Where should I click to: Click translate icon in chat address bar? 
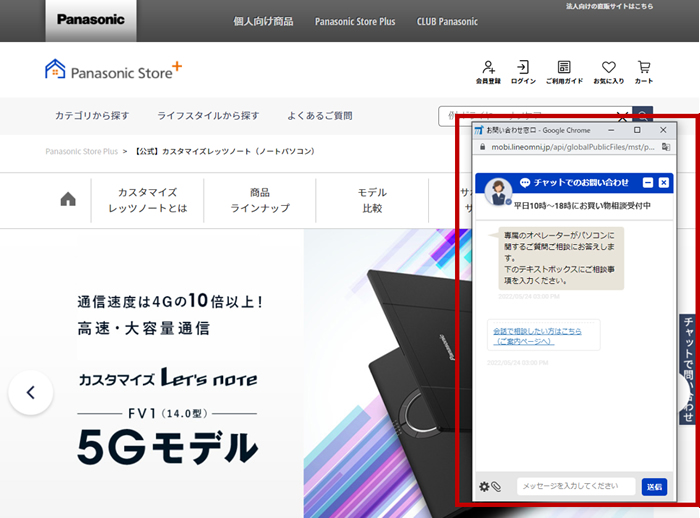666,147
